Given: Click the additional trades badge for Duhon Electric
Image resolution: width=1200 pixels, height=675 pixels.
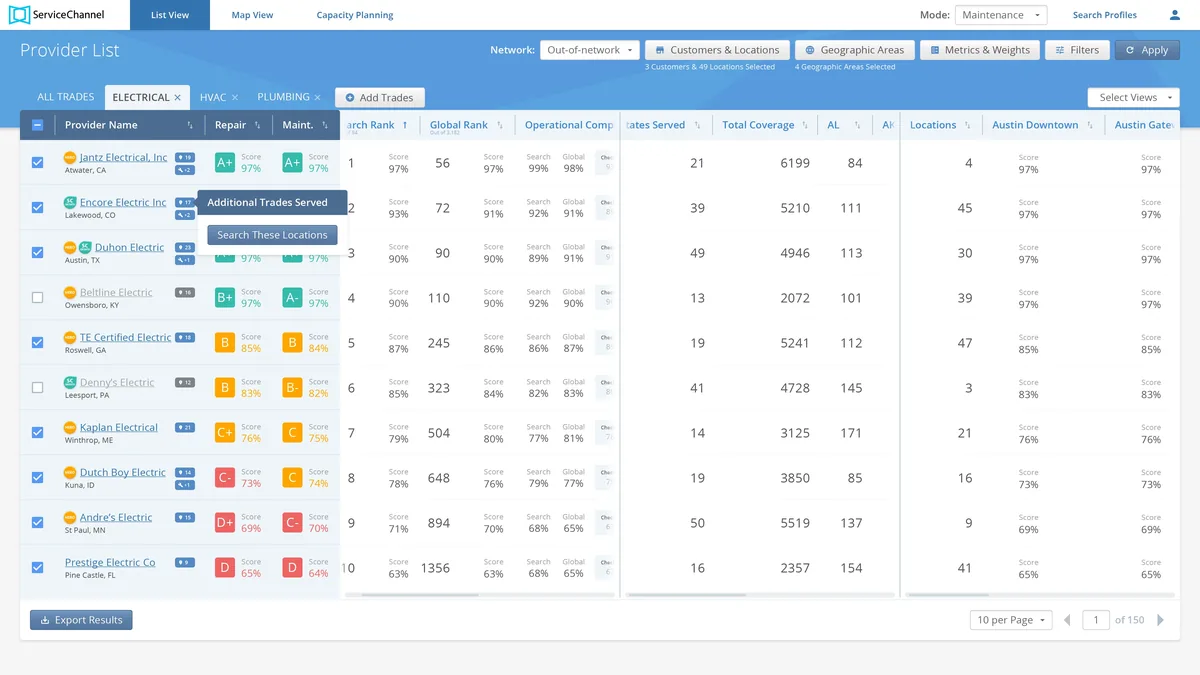Looking at the screenshot, I should [185, 260].
